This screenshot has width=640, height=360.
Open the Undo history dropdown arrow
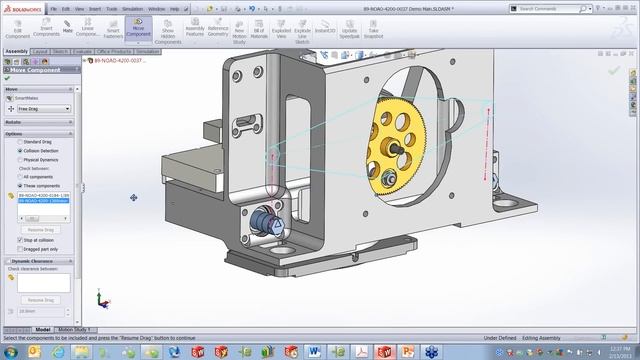point(258,9)
